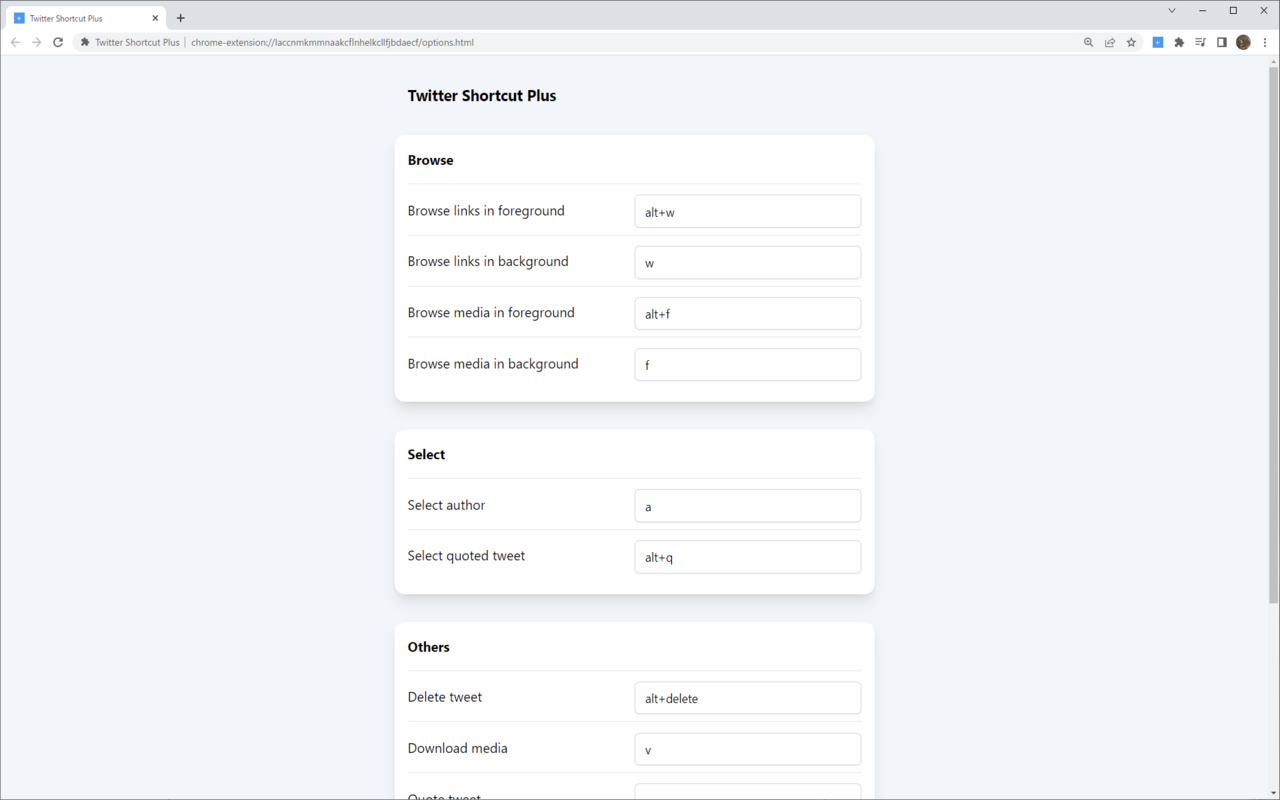
Task: Click the Browse links in foreground label
Action: [486, 211]
